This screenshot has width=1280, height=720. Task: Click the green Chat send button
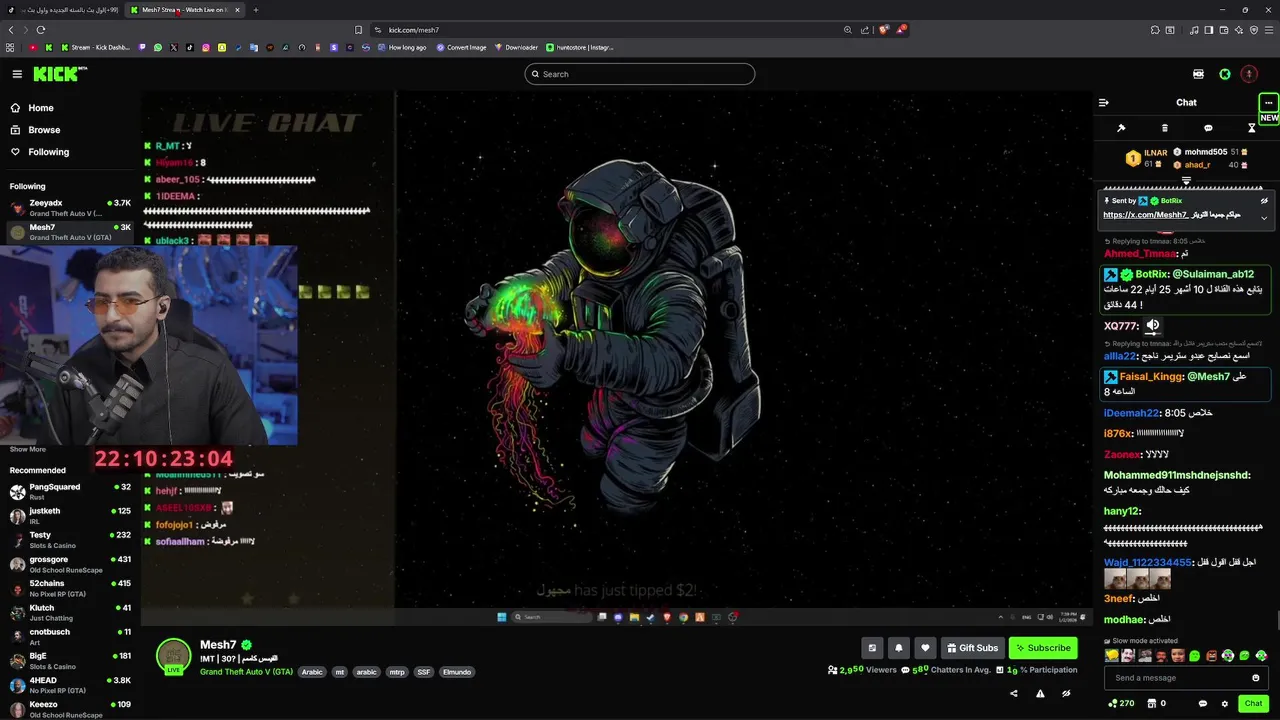pyautogui.click(x=1253, y=703)
